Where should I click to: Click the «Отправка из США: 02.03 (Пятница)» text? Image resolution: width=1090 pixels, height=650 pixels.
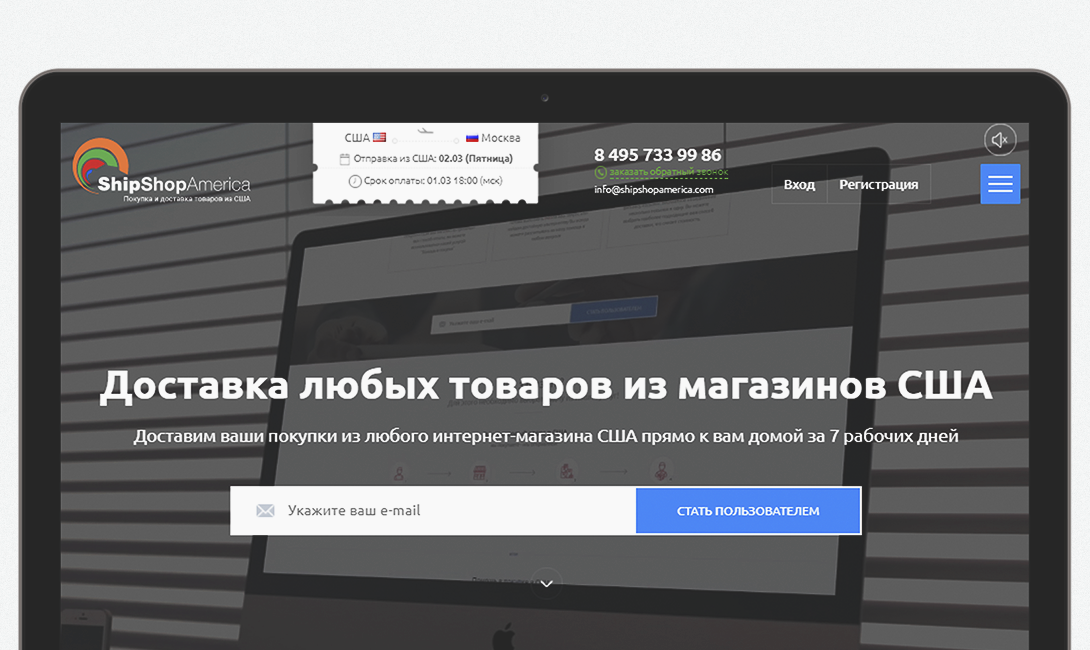433,159
